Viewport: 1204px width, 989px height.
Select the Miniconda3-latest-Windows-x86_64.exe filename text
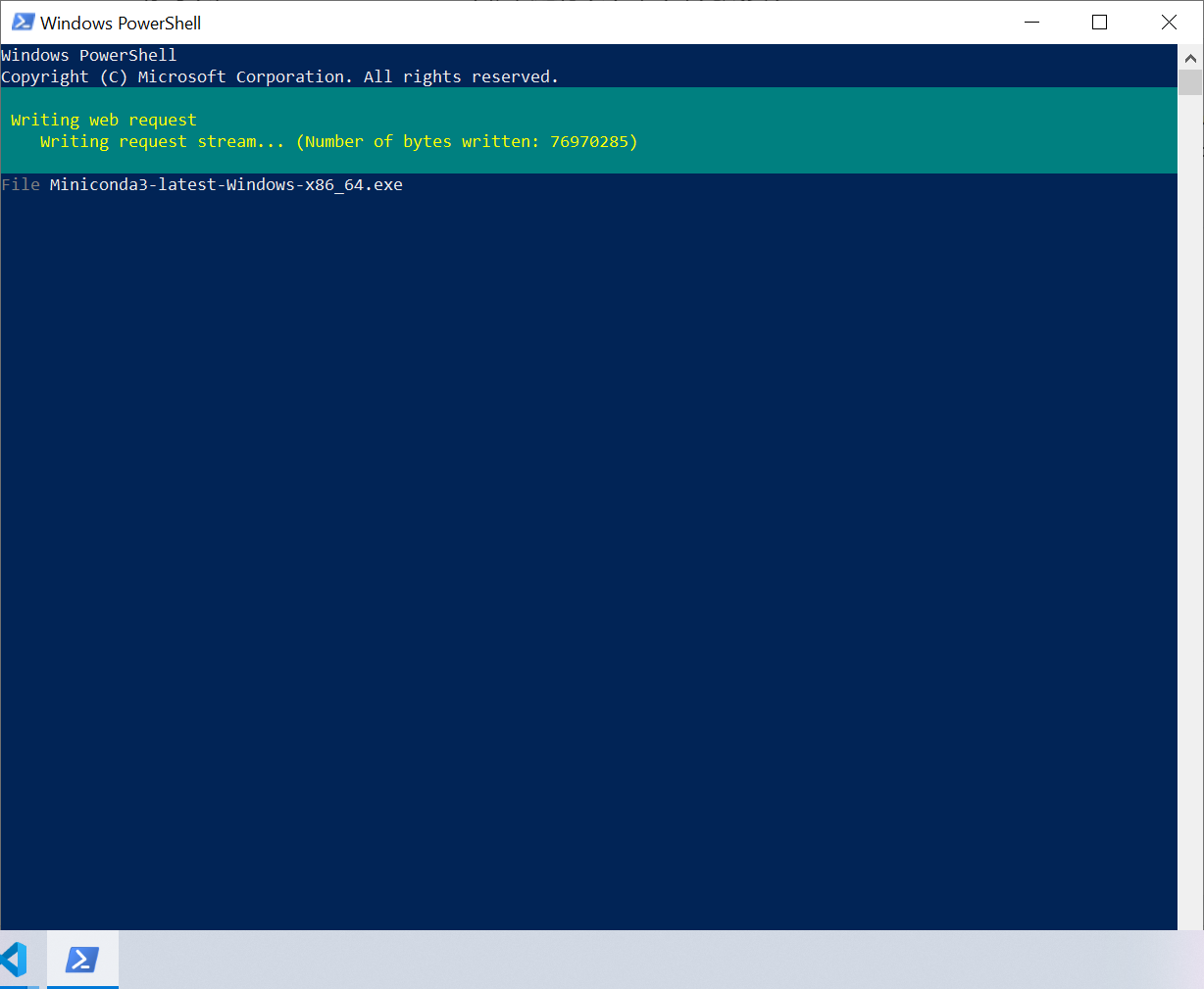pos(226,184)
